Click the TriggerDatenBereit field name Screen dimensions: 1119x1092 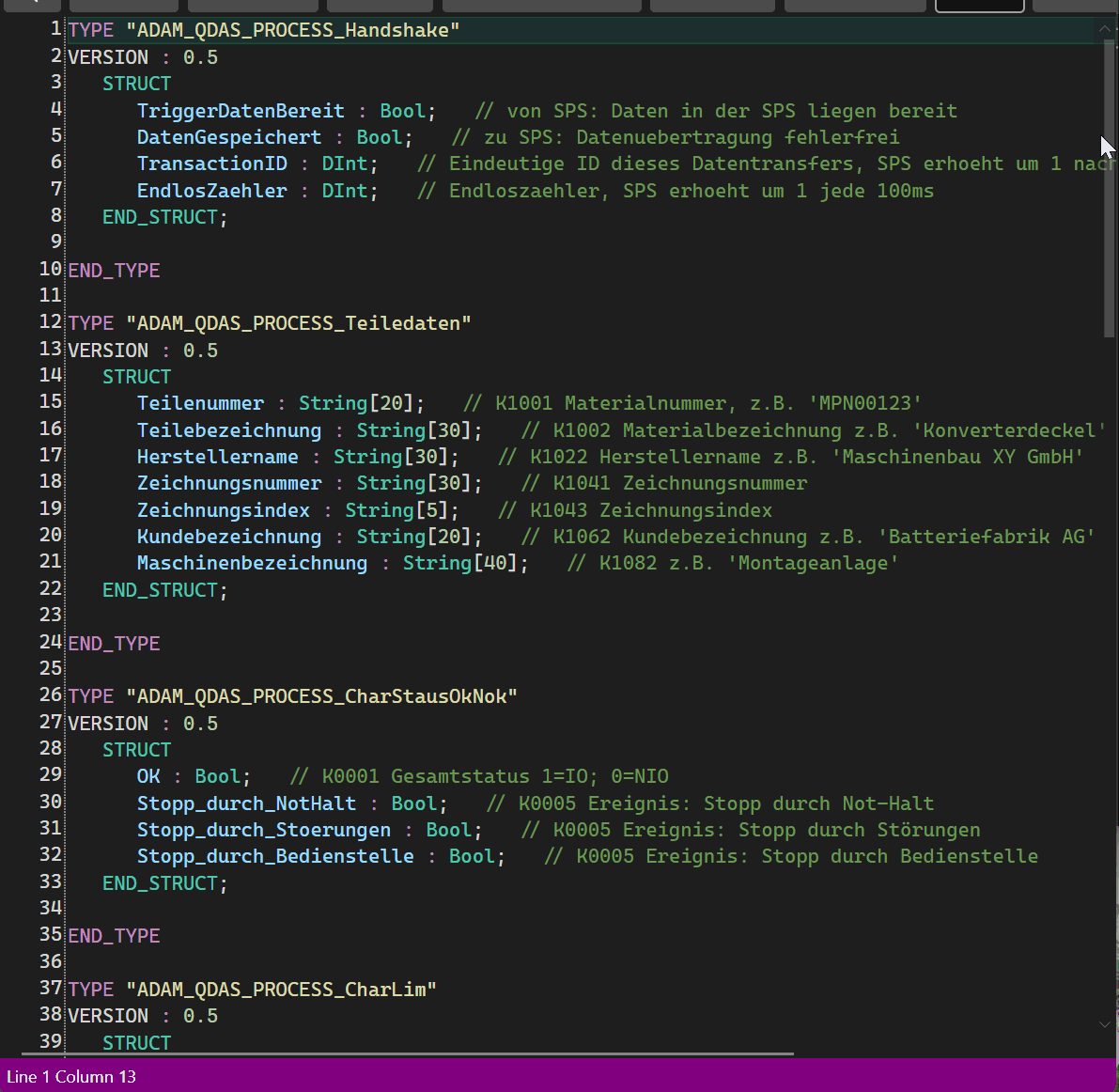coord(241,111)
